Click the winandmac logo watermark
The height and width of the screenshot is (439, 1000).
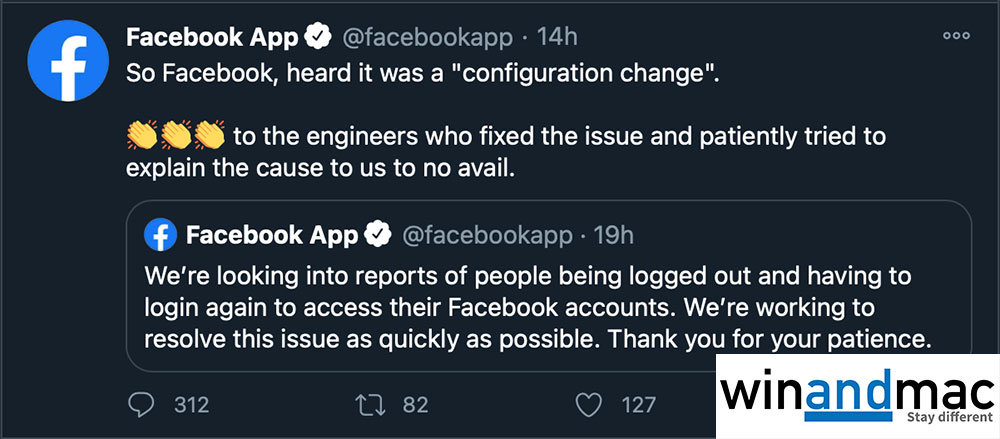(856, 396)
